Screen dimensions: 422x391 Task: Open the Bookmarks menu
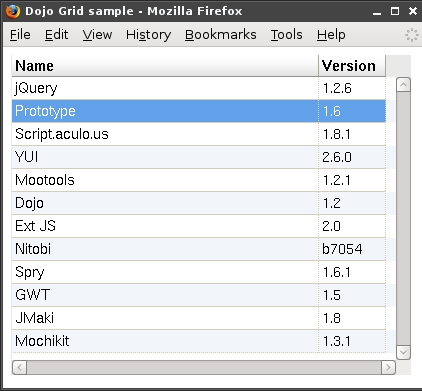tap(221, 35)
